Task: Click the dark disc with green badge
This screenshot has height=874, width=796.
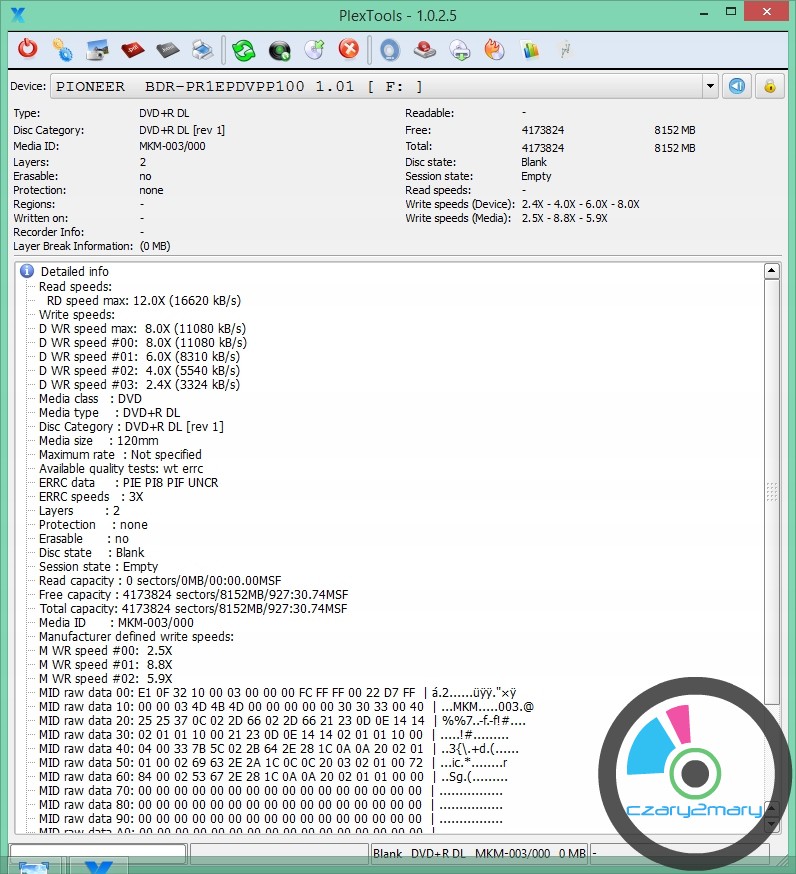Action: pos(280,48)
